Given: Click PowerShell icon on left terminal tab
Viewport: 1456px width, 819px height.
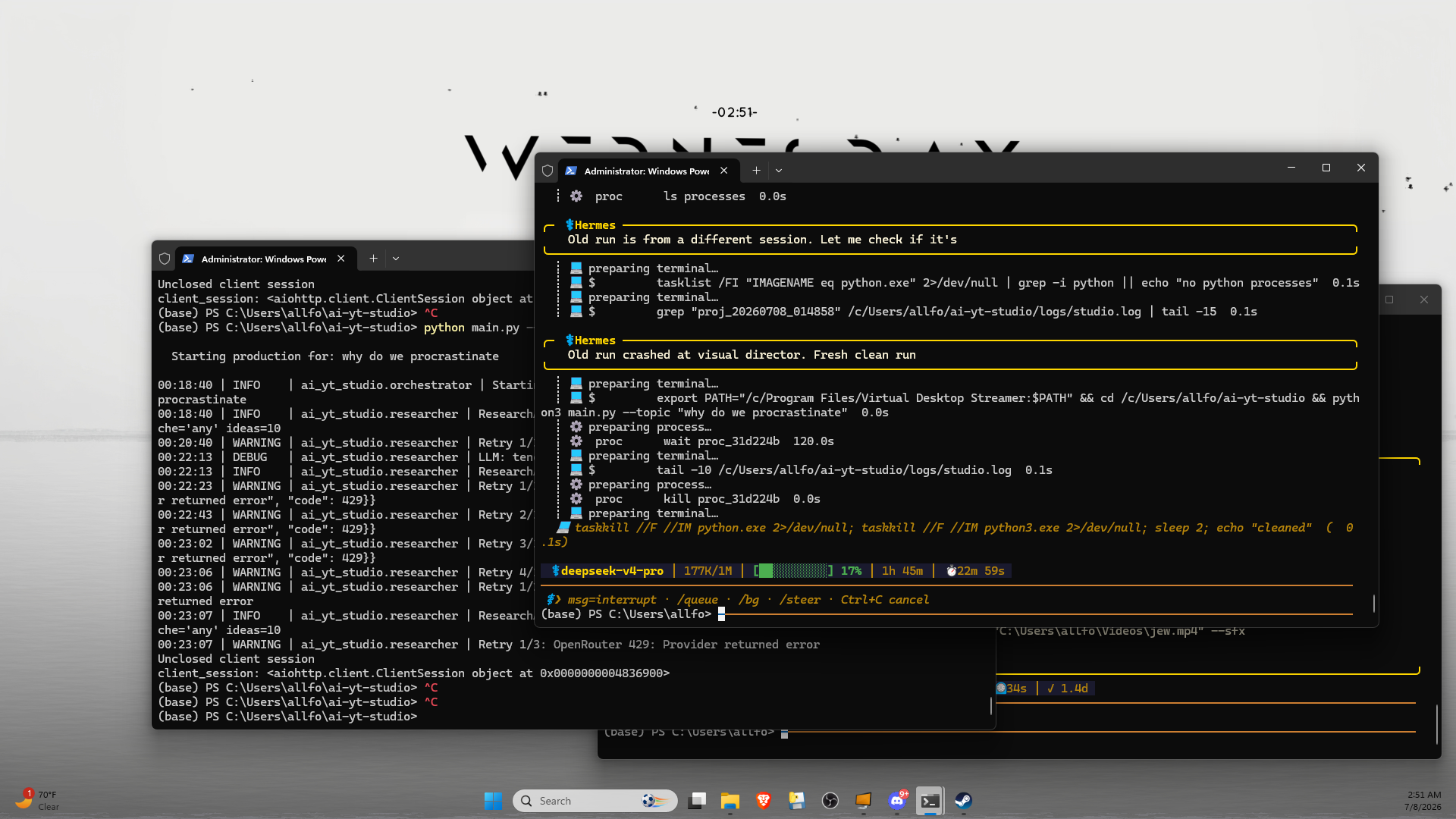Looking at the screenshot, I should (188, 259).
